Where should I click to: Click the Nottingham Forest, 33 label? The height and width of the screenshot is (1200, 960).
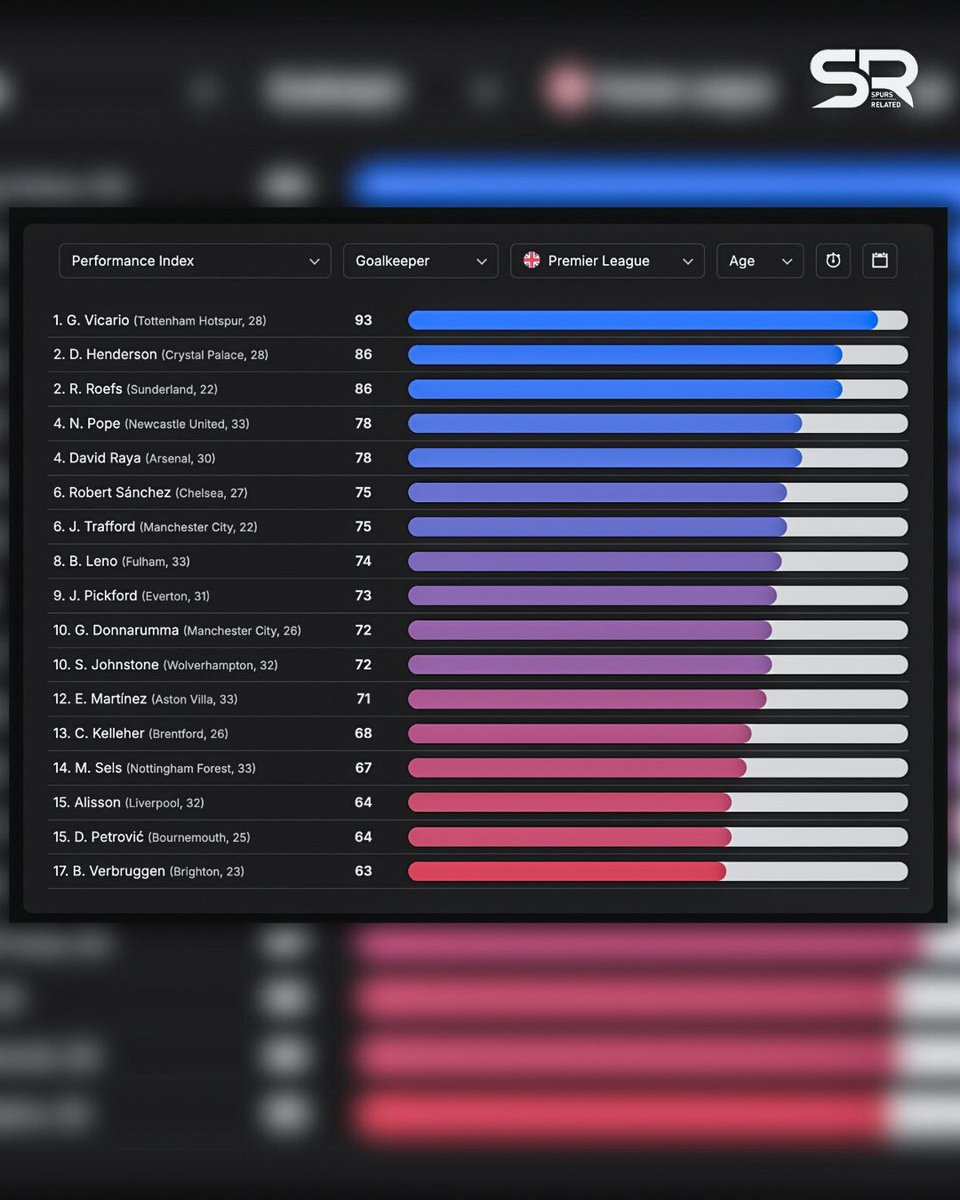point(191,768)
